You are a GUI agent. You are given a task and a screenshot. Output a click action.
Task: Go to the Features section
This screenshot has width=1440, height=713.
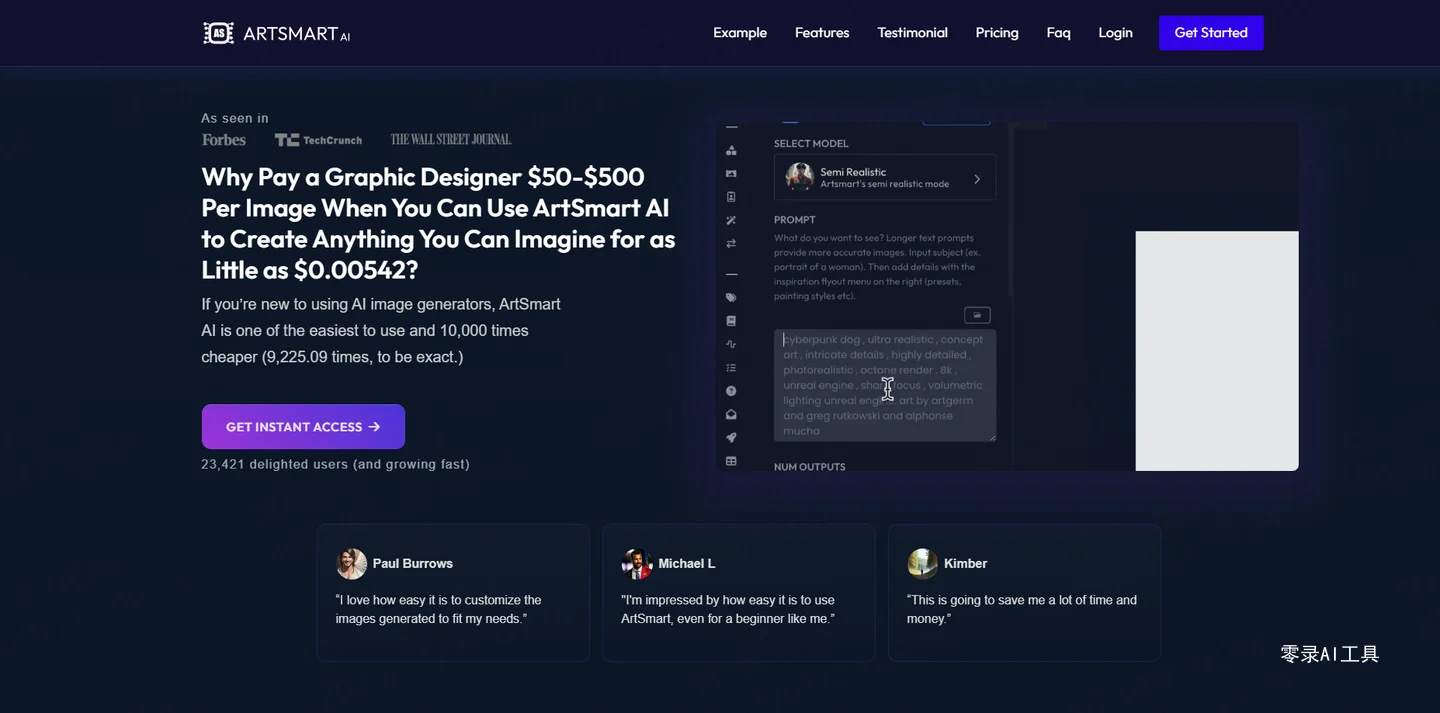tap(822, 33)
